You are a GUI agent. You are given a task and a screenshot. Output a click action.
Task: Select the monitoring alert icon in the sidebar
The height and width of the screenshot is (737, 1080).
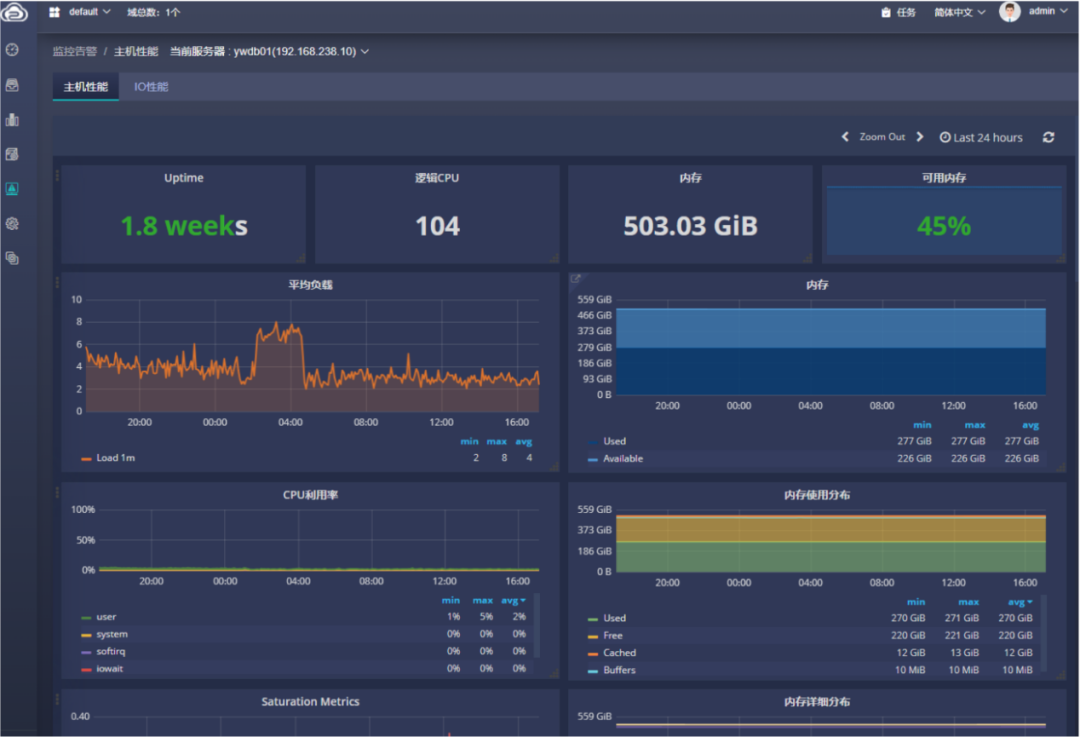click(12, 189)
